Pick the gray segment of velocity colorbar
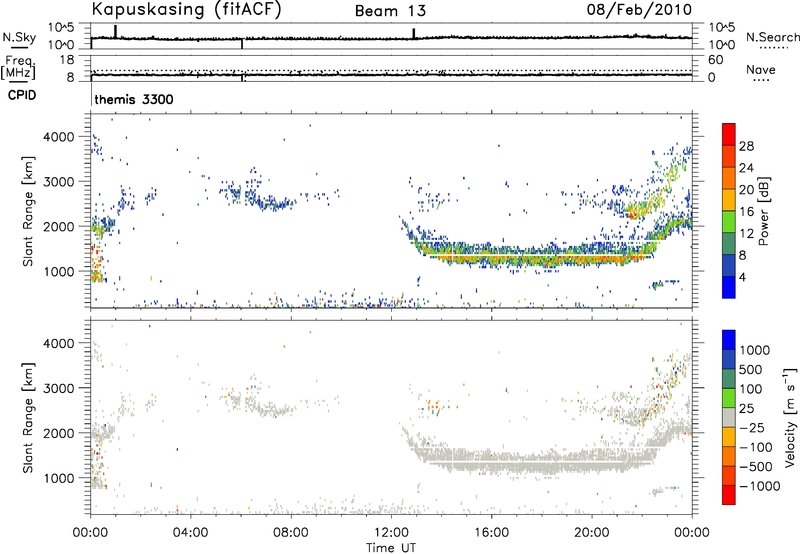Image resolution: width=800 pixels, height=554 pixels. [729, 417]
